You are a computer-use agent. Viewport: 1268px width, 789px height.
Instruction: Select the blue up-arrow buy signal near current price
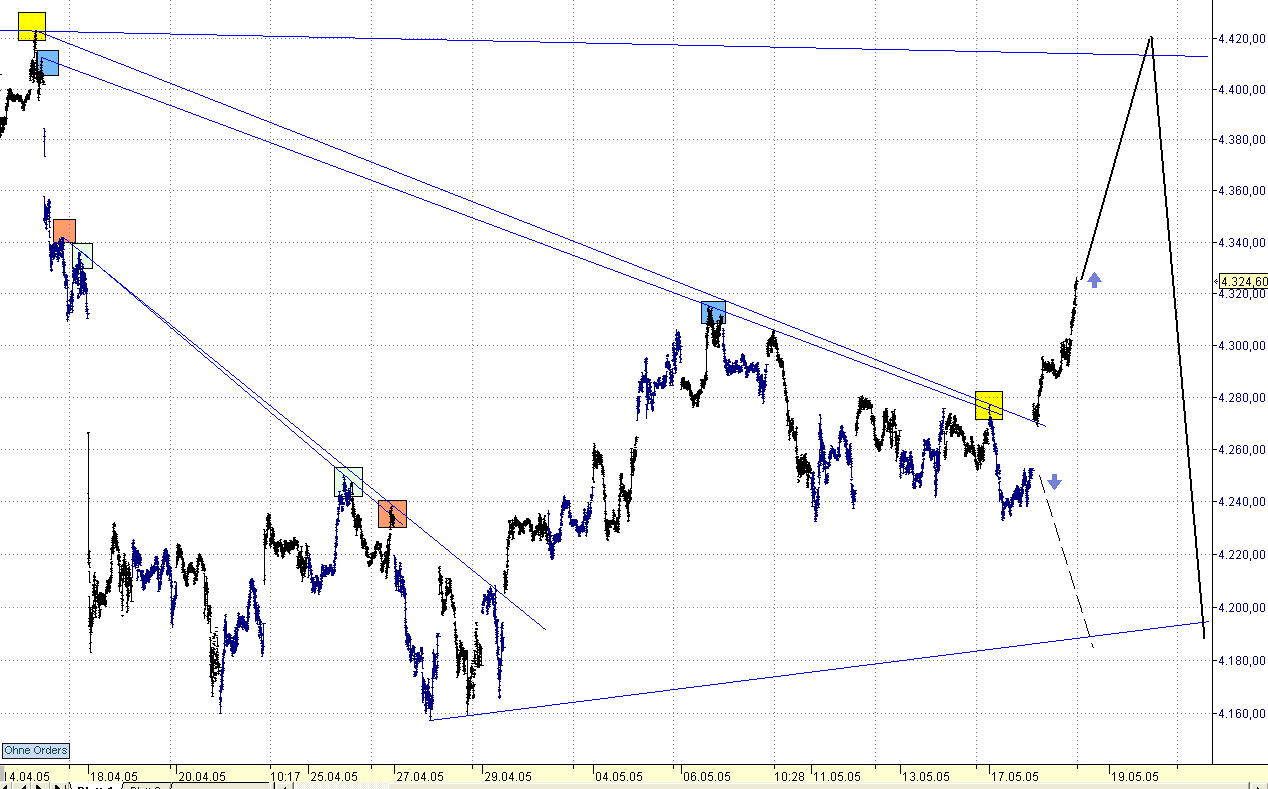[1093, 281]
